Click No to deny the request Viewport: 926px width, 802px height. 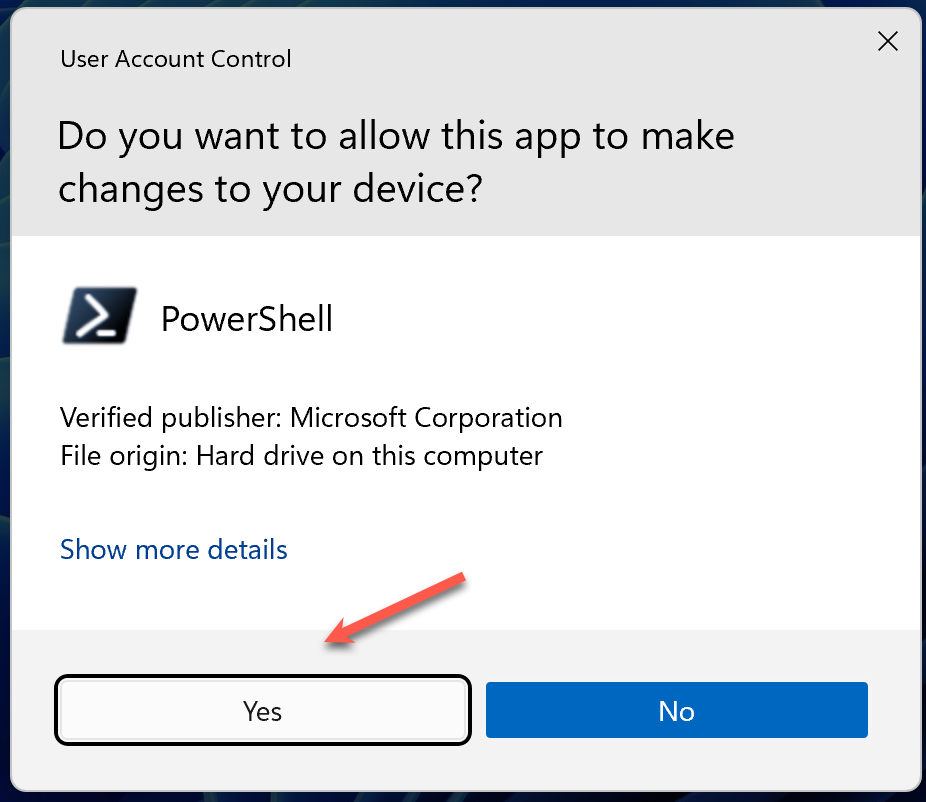(676, 711)
